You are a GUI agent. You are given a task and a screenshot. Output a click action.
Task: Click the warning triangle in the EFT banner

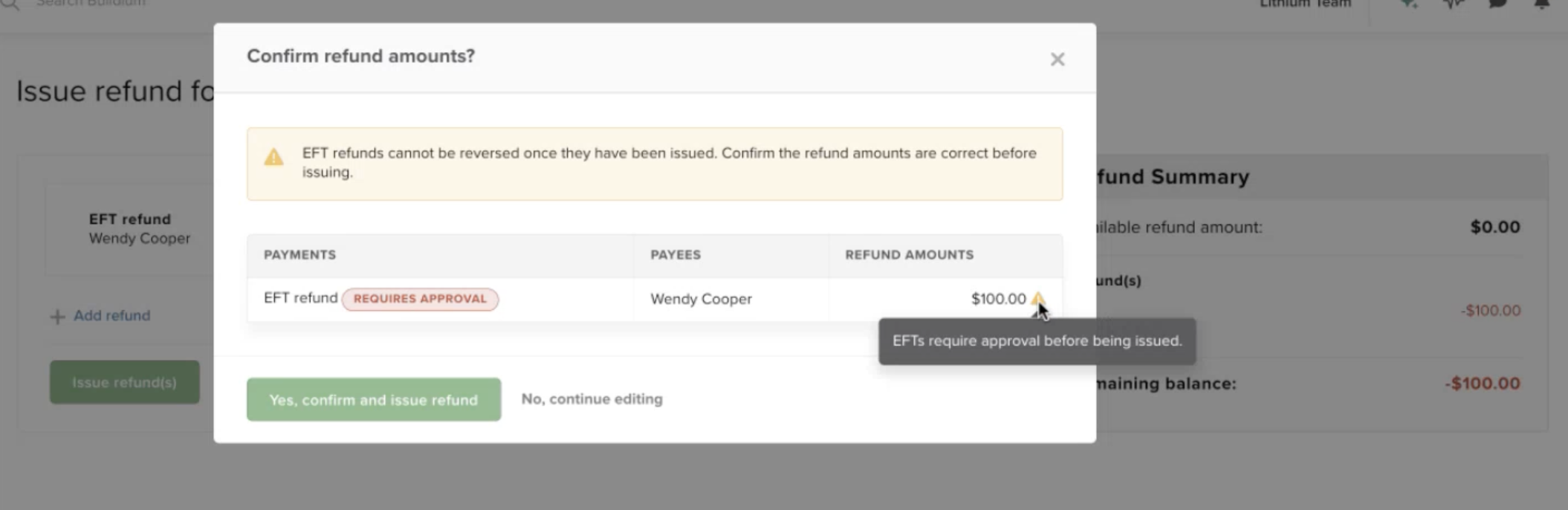click(274, 157)
